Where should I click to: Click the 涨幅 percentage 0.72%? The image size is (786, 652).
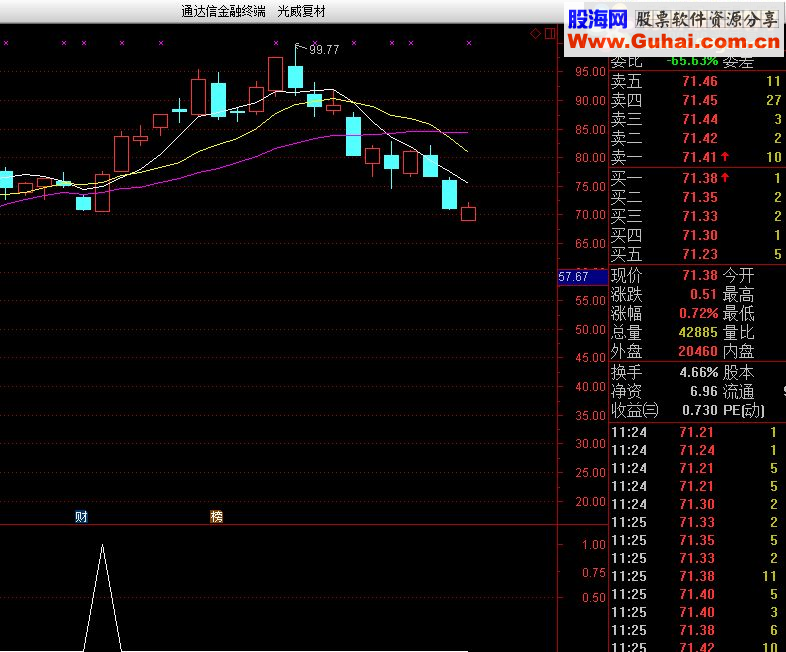pyautogui.click(x=699, y=313)
